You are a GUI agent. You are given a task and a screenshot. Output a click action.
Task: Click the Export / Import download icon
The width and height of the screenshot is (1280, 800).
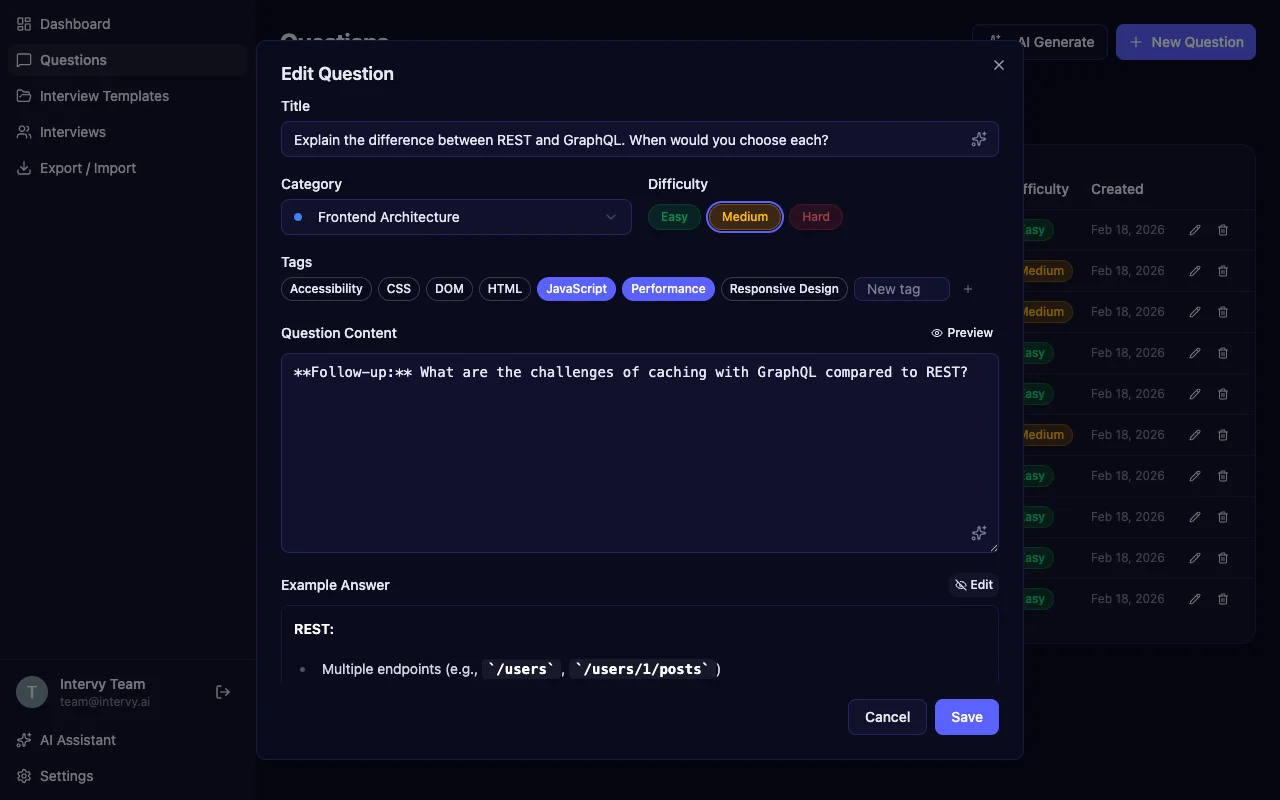point(23,167)
